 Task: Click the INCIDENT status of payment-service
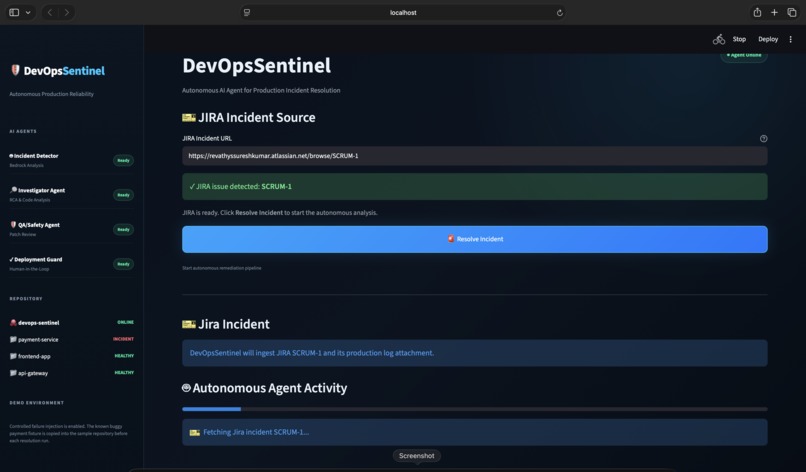point(123,339)
